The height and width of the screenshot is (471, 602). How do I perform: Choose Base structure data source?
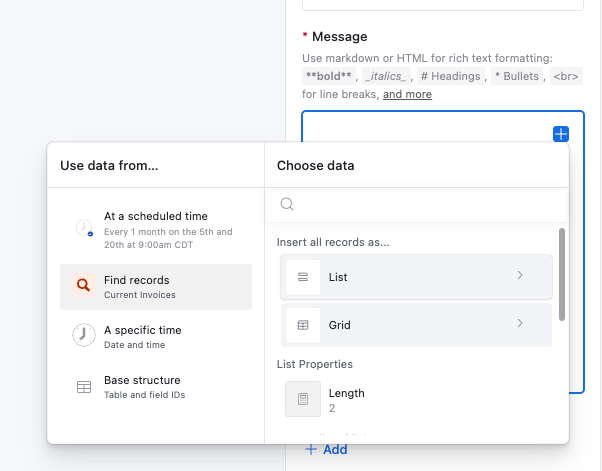(x=156, y=387)
